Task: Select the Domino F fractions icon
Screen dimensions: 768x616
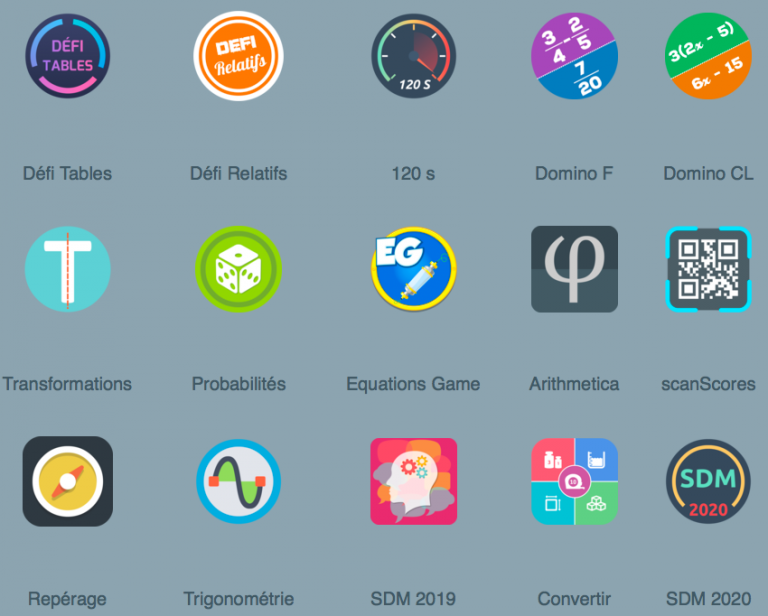Action: point(575,56)
